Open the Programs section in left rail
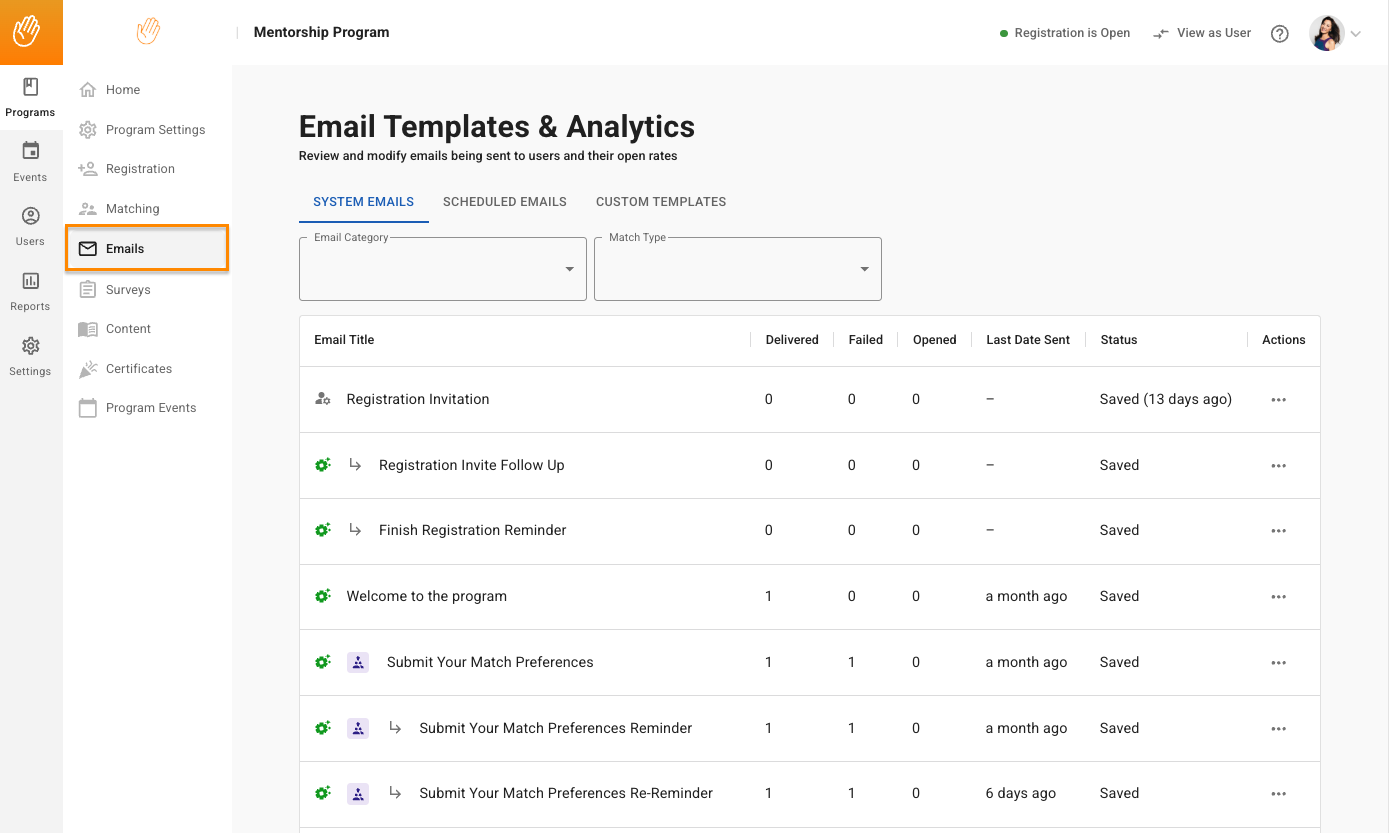 [30, 98]
